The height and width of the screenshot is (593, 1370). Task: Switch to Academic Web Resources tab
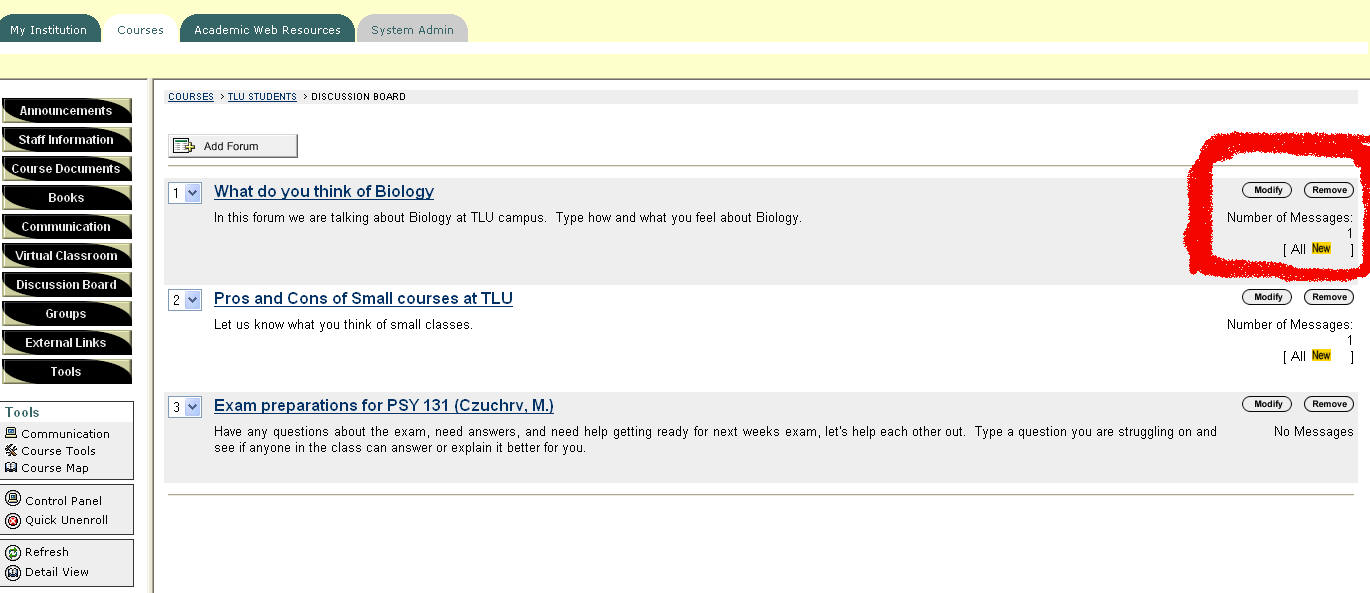pos(267,29)
